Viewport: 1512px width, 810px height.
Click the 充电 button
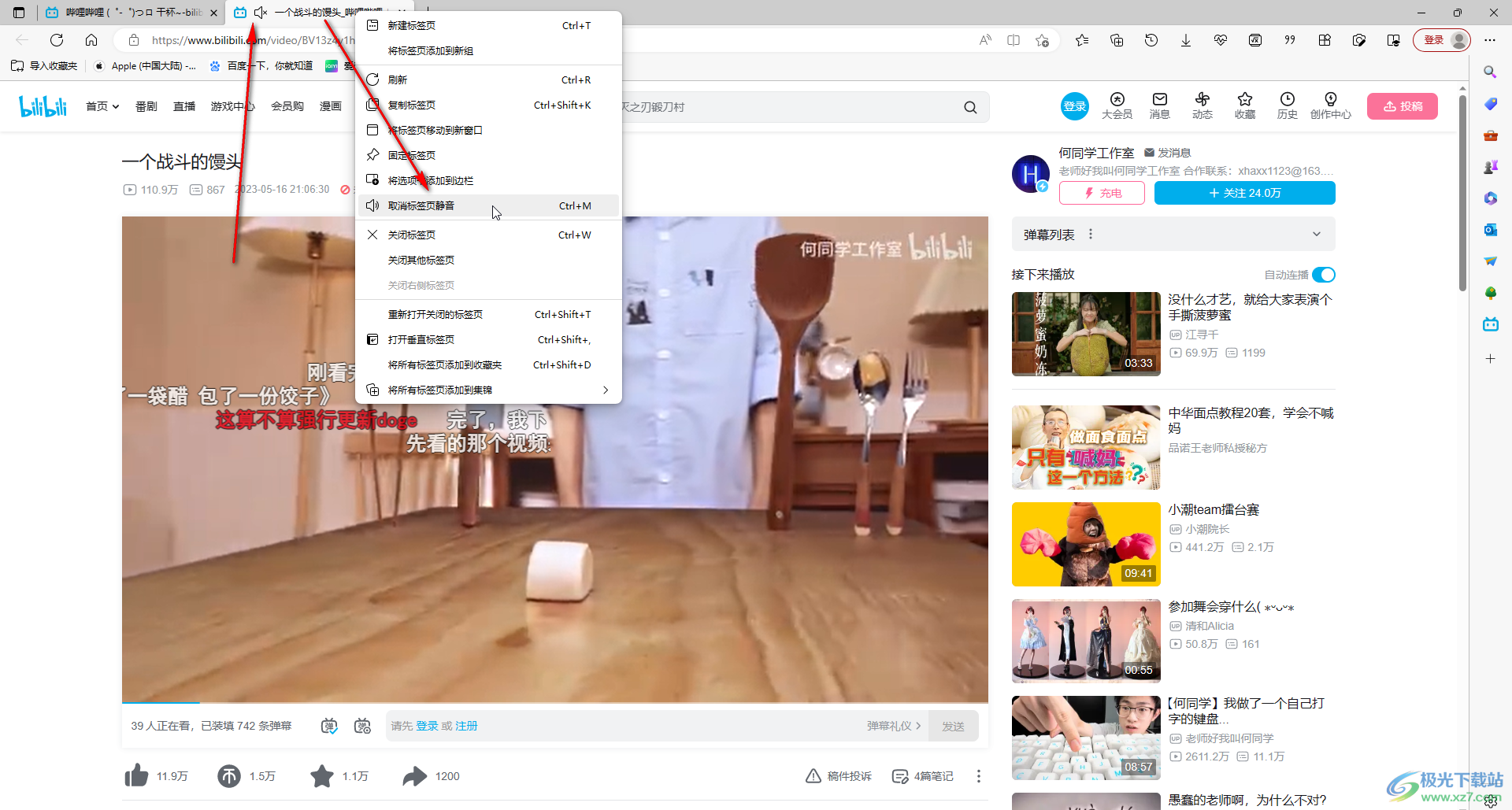pyautogui.click(x=1102, y=193)
